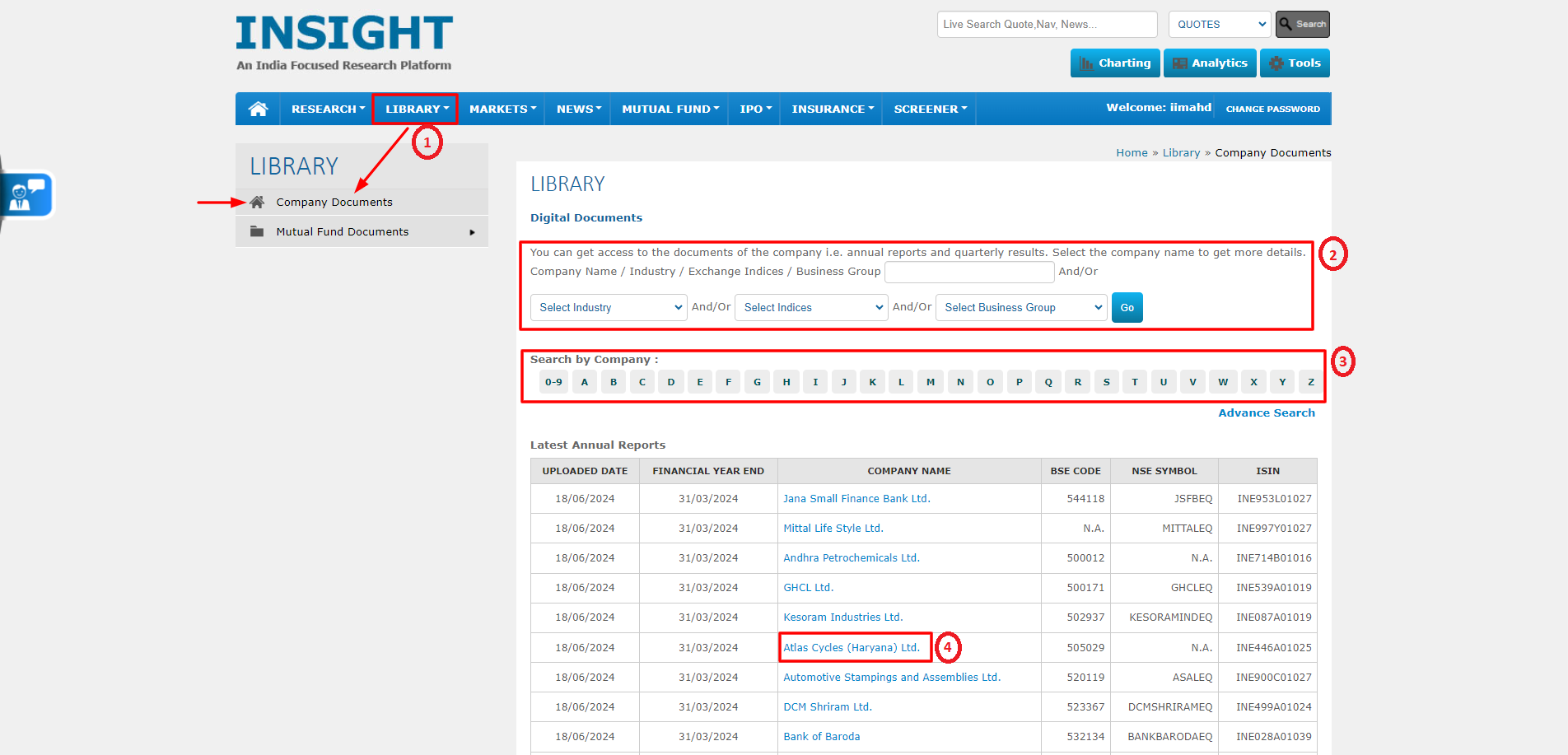Filter companies by letter P
Screen dimensions: 1568x755
(x=1020, y=382)
